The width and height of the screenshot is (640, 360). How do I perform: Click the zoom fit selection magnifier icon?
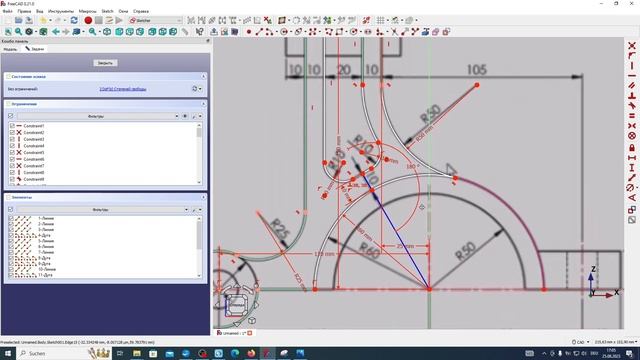pos(18,32)
